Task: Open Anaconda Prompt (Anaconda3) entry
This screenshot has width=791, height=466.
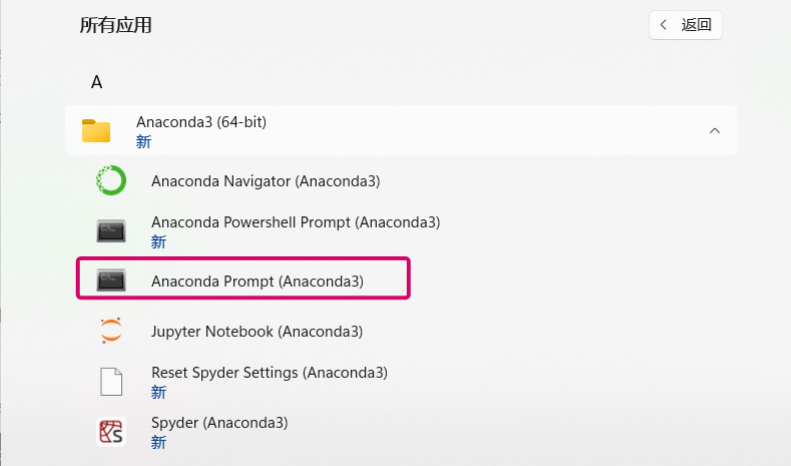Action: [257, 281]
